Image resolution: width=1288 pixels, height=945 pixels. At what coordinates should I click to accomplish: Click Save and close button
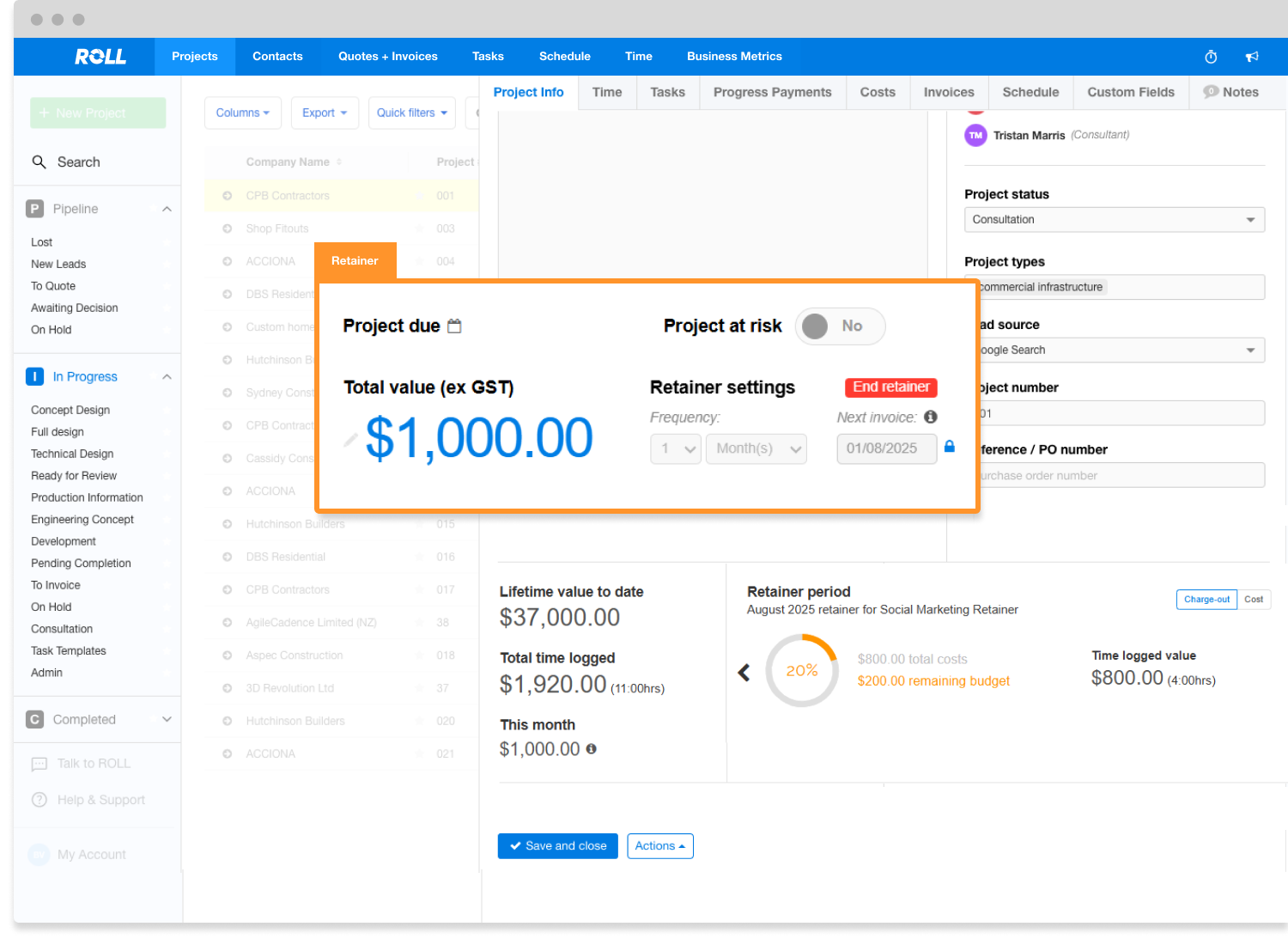coord(557,846)
